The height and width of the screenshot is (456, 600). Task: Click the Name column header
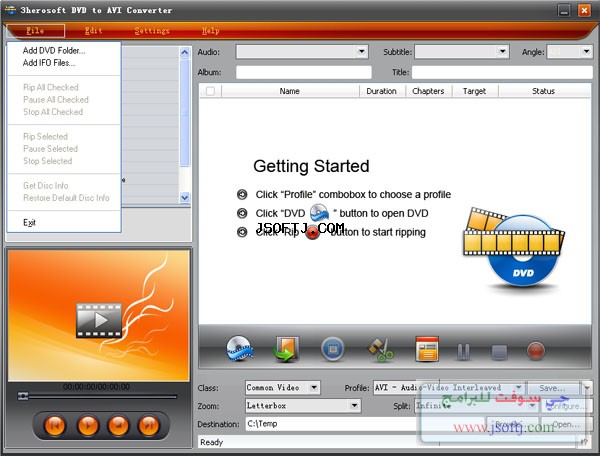click(x=290, y=91)
